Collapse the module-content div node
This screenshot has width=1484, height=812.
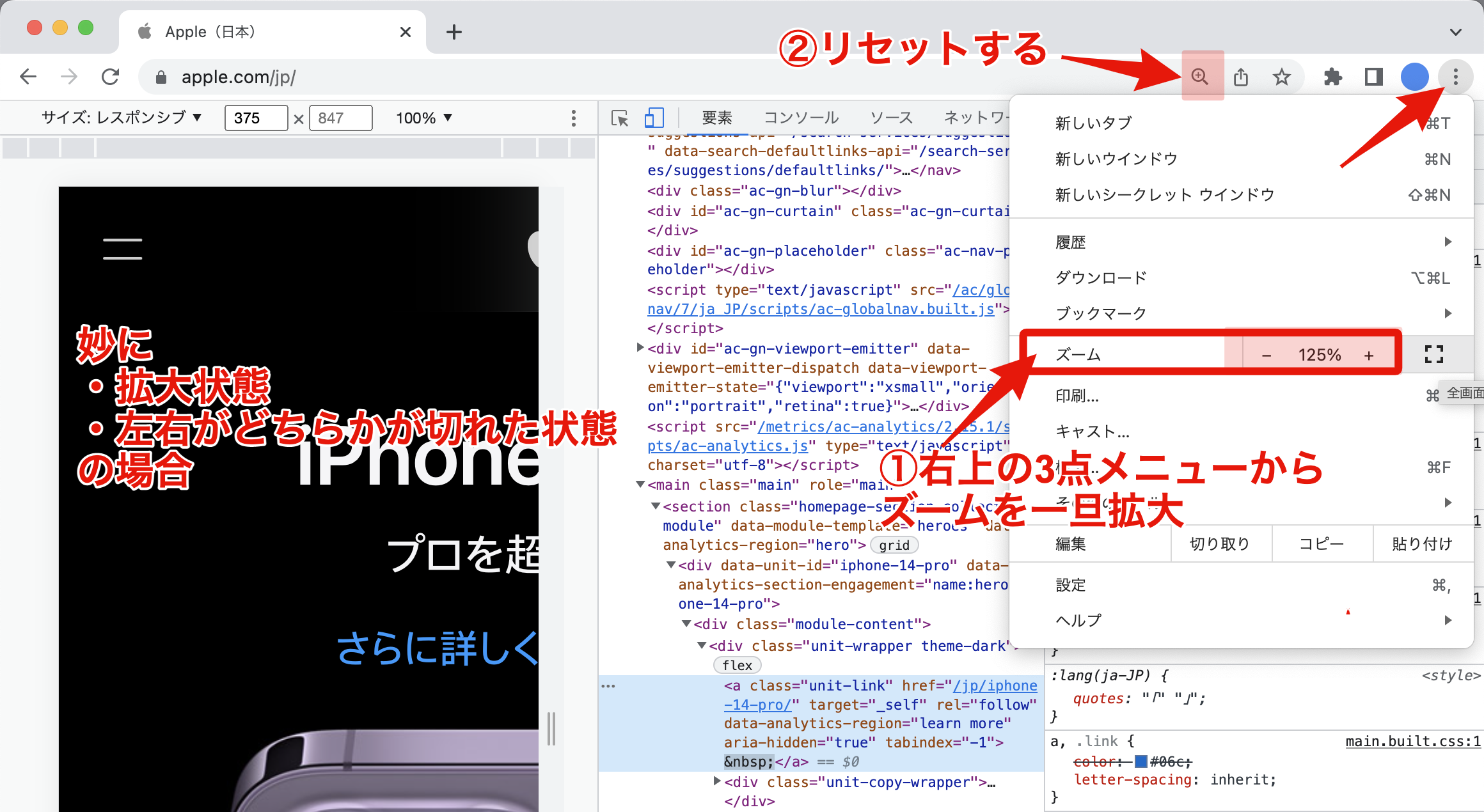[686, 624]
